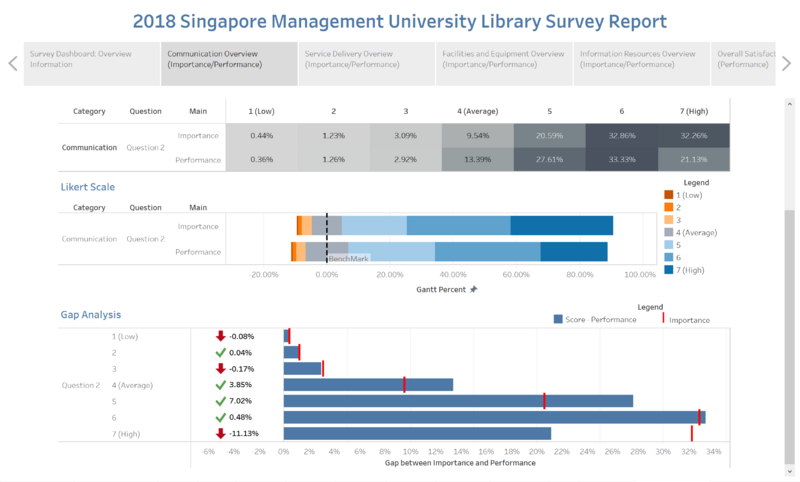
Task: Click Gap Analysis bar for rating 3
Action: point(302,368)
